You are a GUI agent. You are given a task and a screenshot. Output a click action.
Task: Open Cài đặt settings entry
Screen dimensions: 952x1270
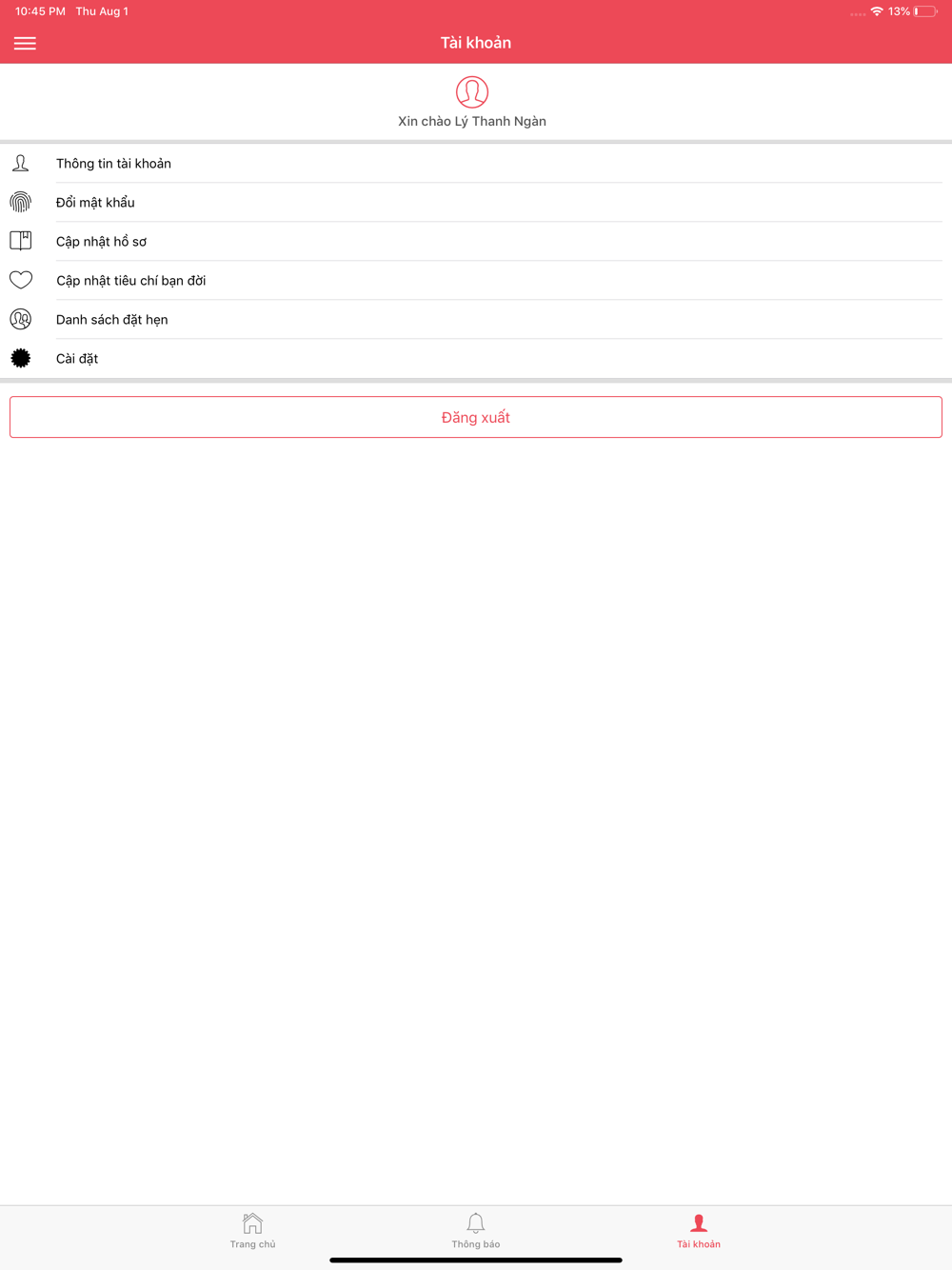(476, 358)
